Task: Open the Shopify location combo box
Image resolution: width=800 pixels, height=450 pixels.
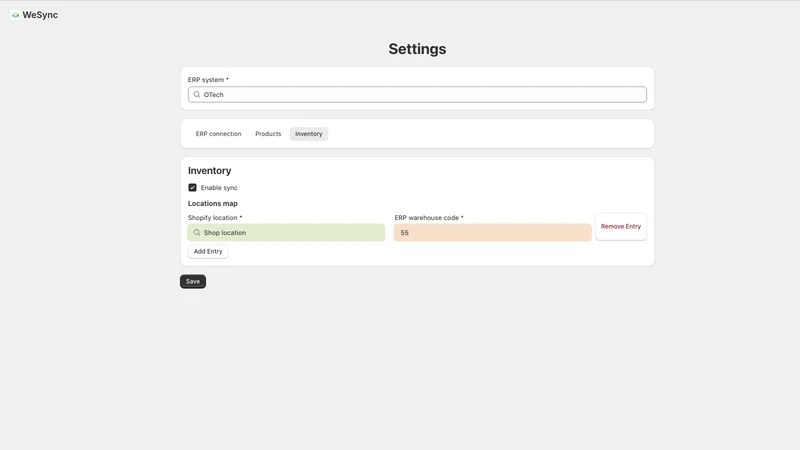Action: pyautogui.click(x=286, y=233)
